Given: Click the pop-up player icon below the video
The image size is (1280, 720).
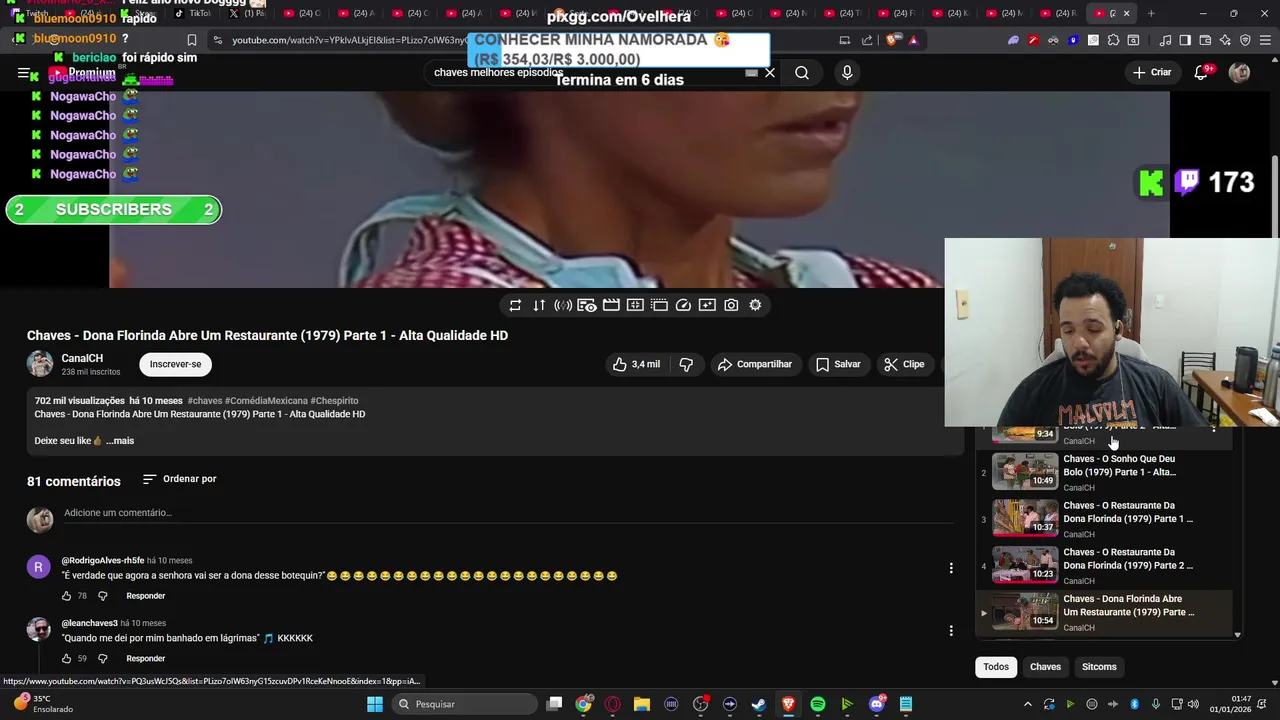Looking at the screenshot, I should point(659,305).
